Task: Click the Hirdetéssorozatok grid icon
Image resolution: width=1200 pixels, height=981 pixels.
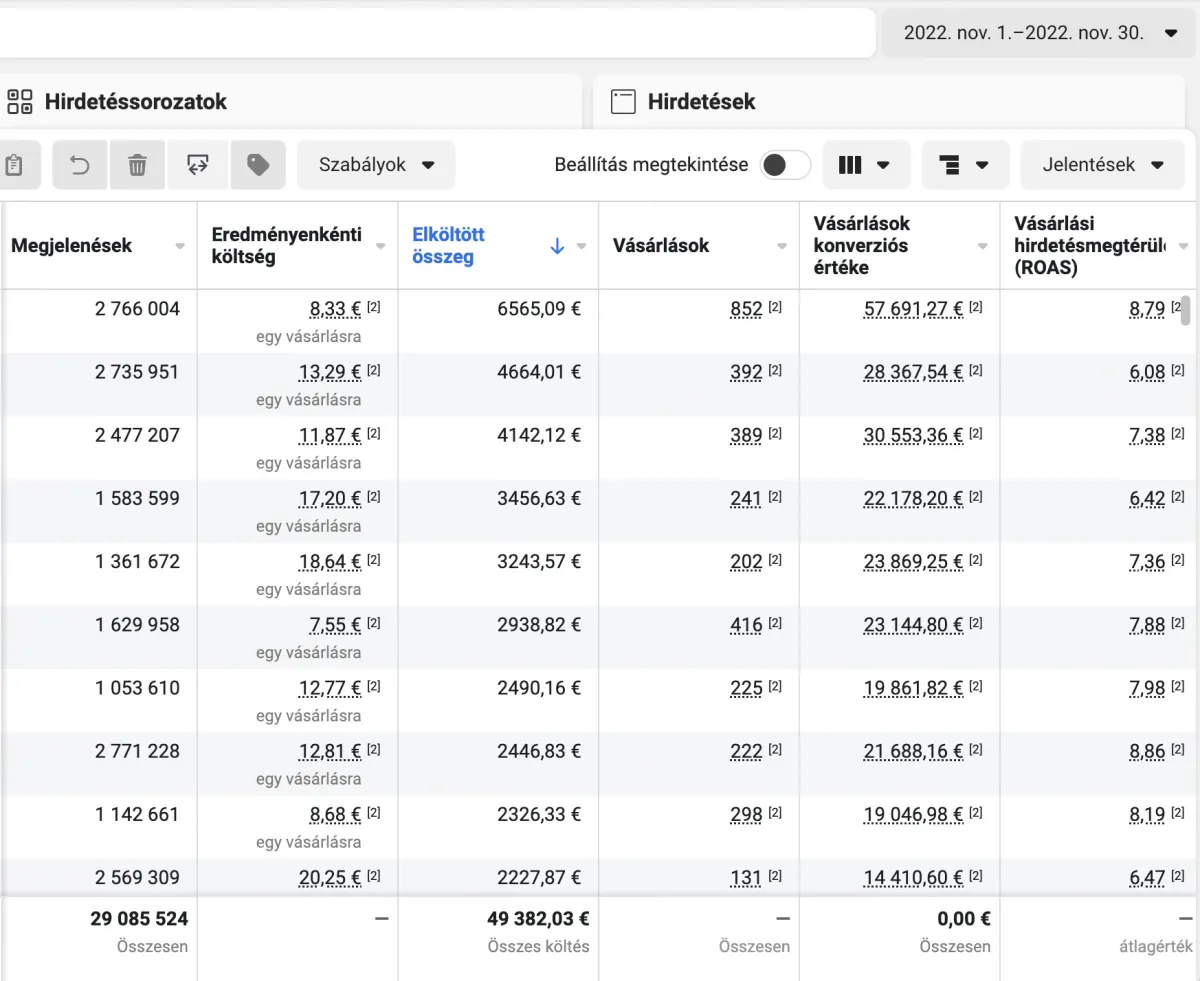Action: (20, 101)
